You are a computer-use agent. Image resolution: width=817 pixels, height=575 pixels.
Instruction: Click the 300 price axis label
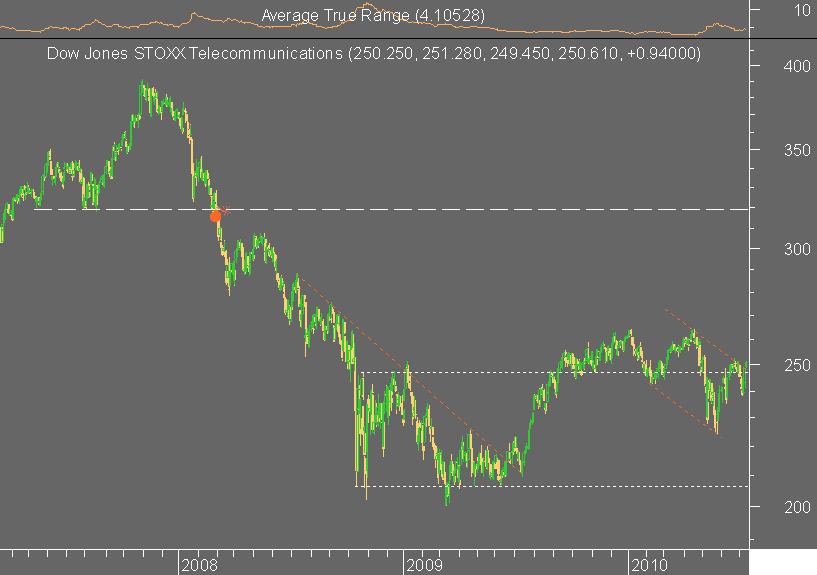[797, 249]
